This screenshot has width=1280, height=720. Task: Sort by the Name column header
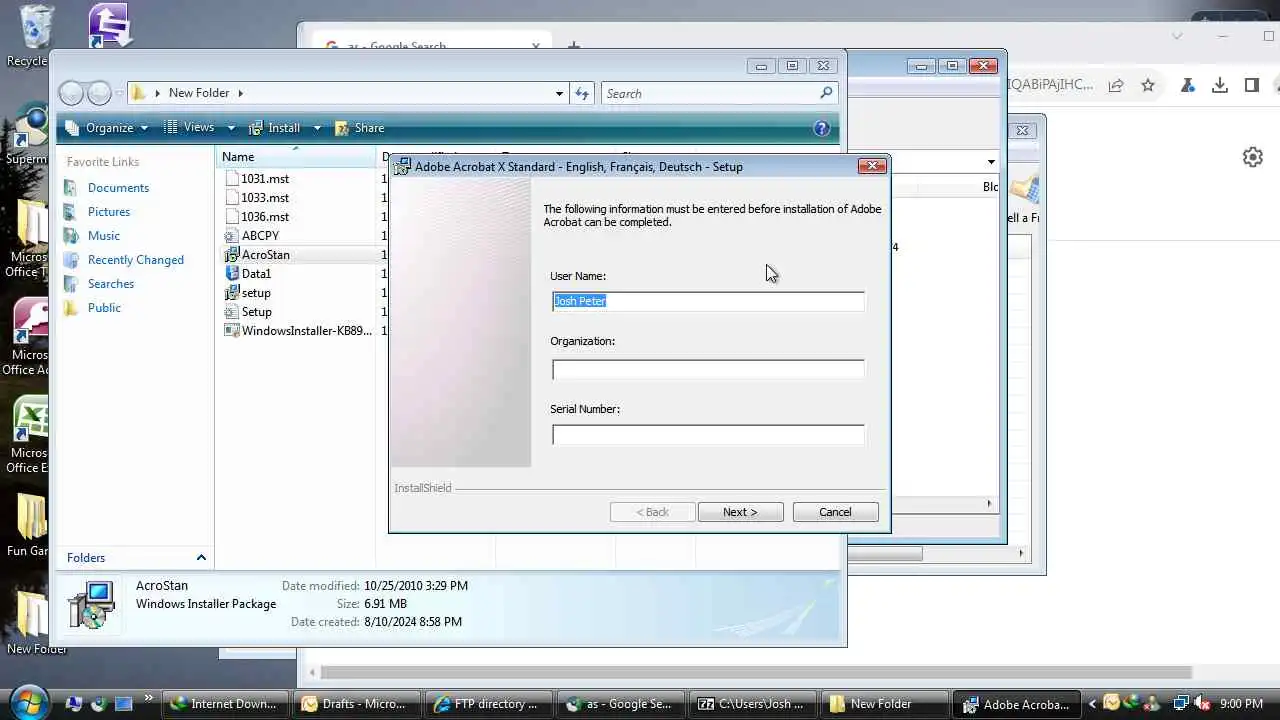297,157
